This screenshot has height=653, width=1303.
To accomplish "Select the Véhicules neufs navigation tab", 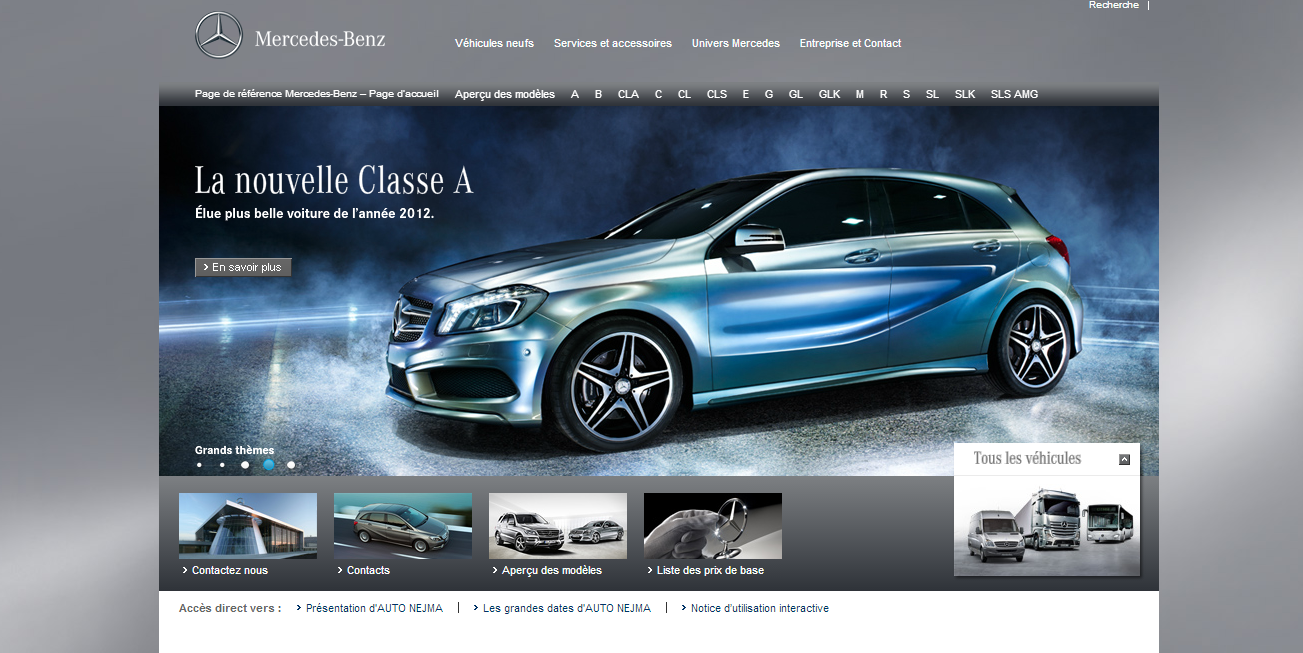I will click(494, 43).
